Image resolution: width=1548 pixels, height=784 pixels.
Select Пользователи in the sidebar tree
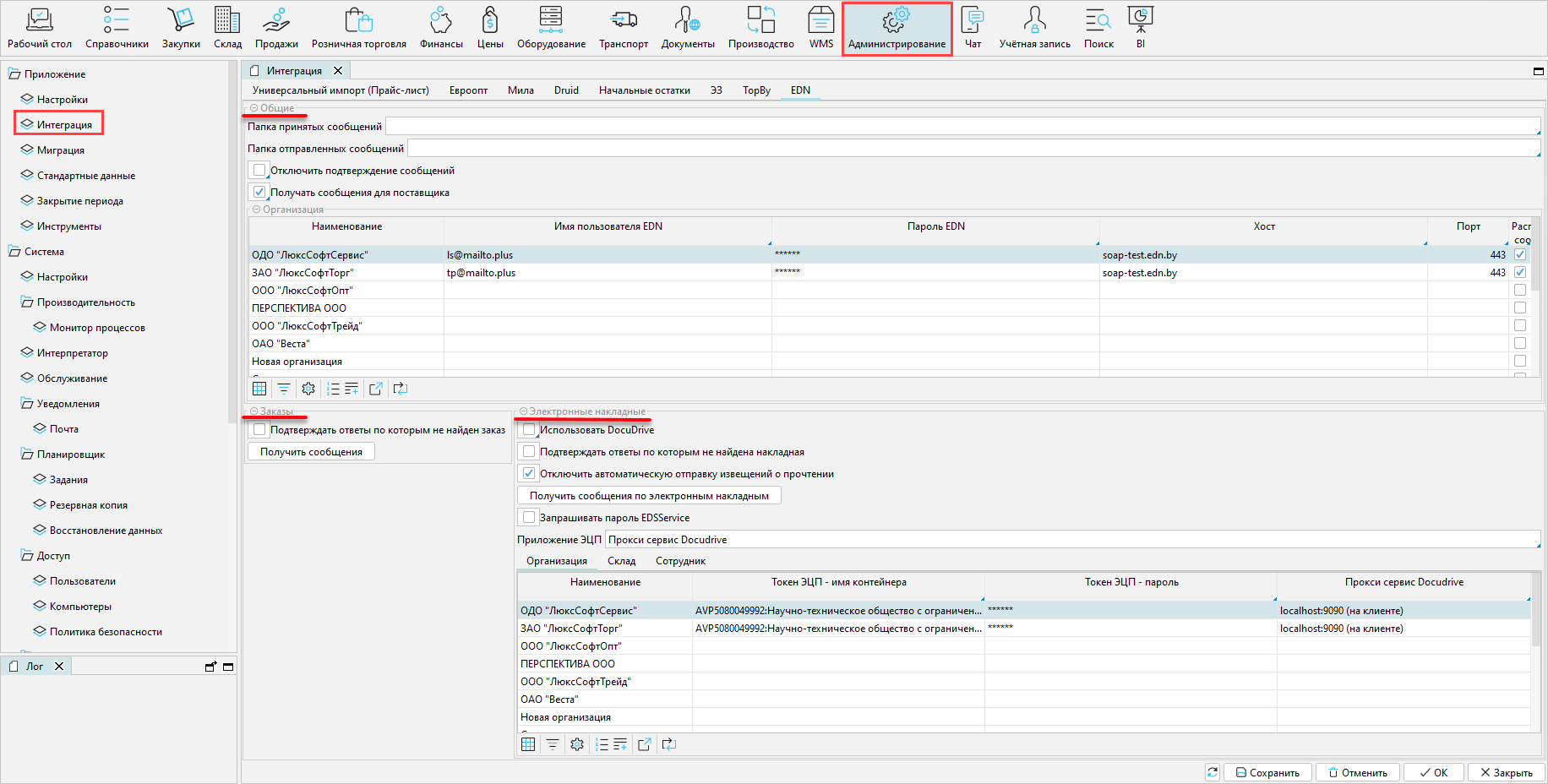point(82,581)
